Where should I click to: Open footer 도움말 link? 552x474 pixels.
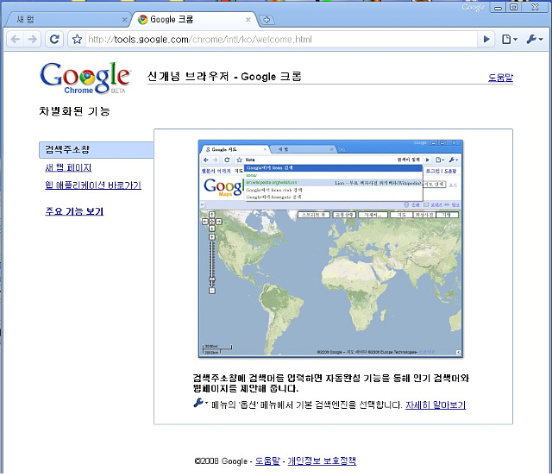(268, 461)
